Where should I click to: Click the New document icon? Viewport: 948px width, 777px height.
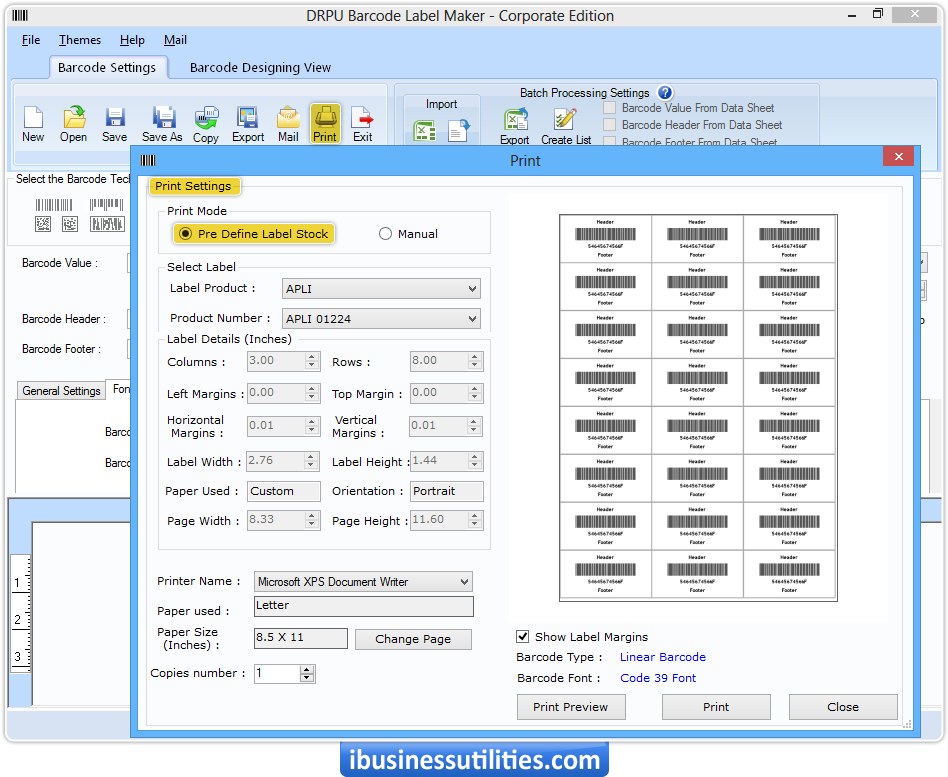[x=33, y=124]
